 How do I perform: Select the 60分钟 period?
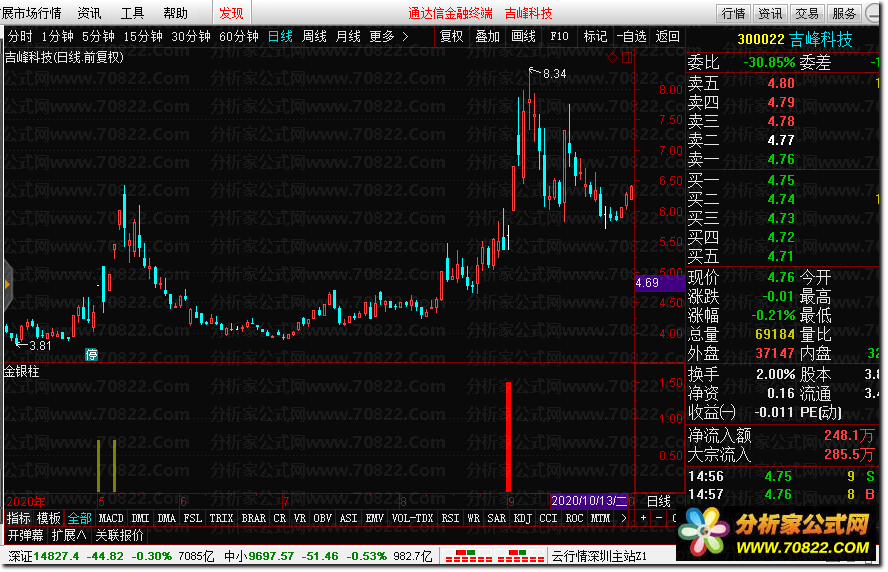(238, 37)
